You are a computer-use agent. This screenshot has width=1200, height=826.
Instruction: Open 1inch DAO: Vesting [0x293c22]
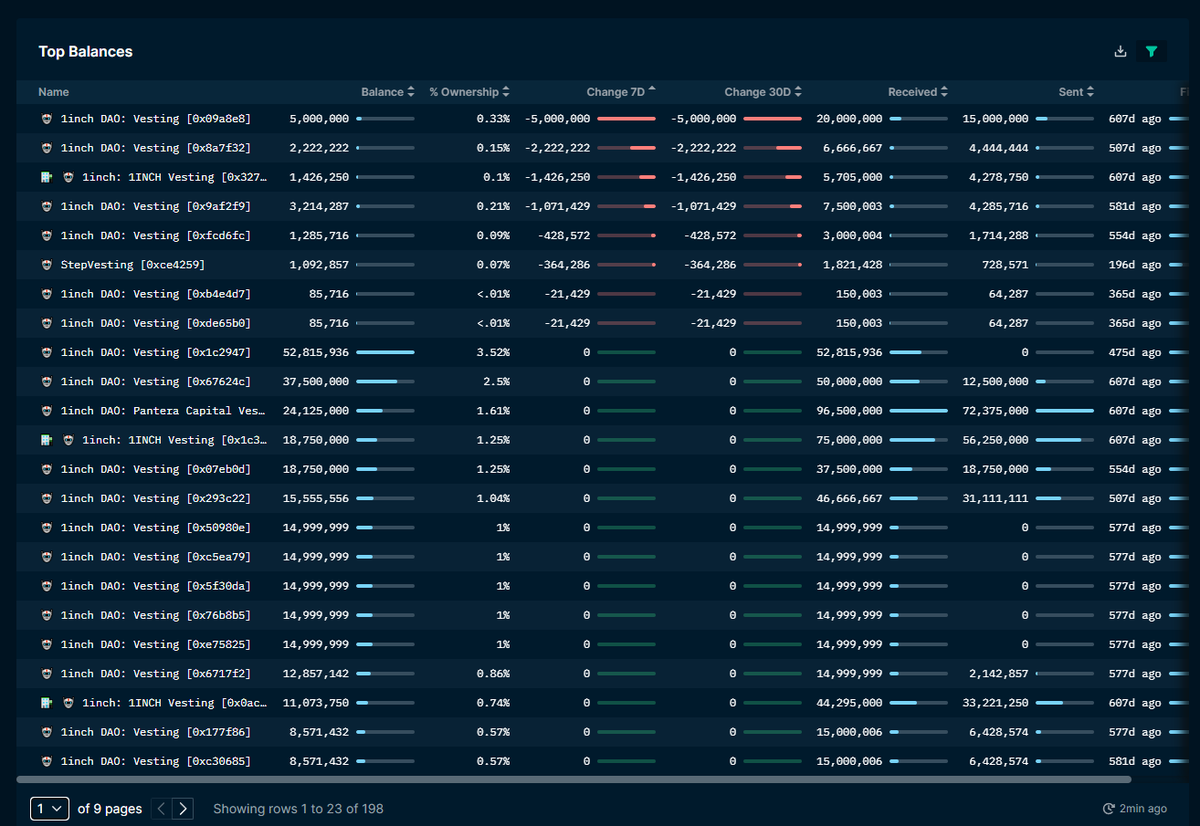point(156,498)
